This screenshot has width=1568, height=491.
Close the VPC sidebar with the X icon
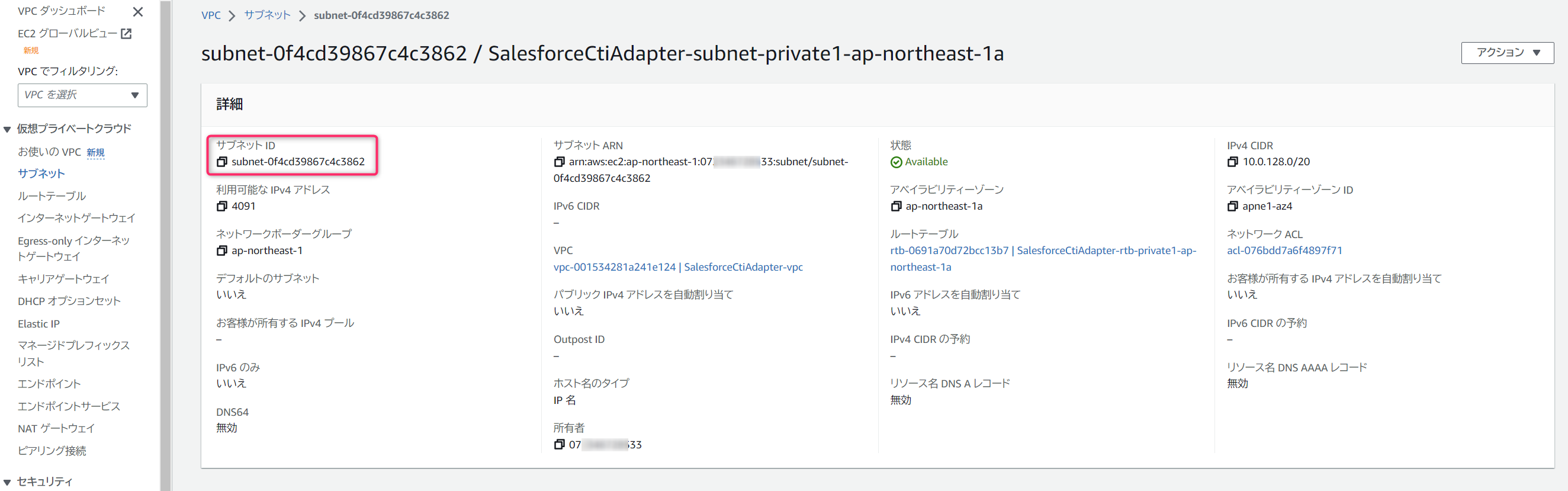click(x=138, y=12)
